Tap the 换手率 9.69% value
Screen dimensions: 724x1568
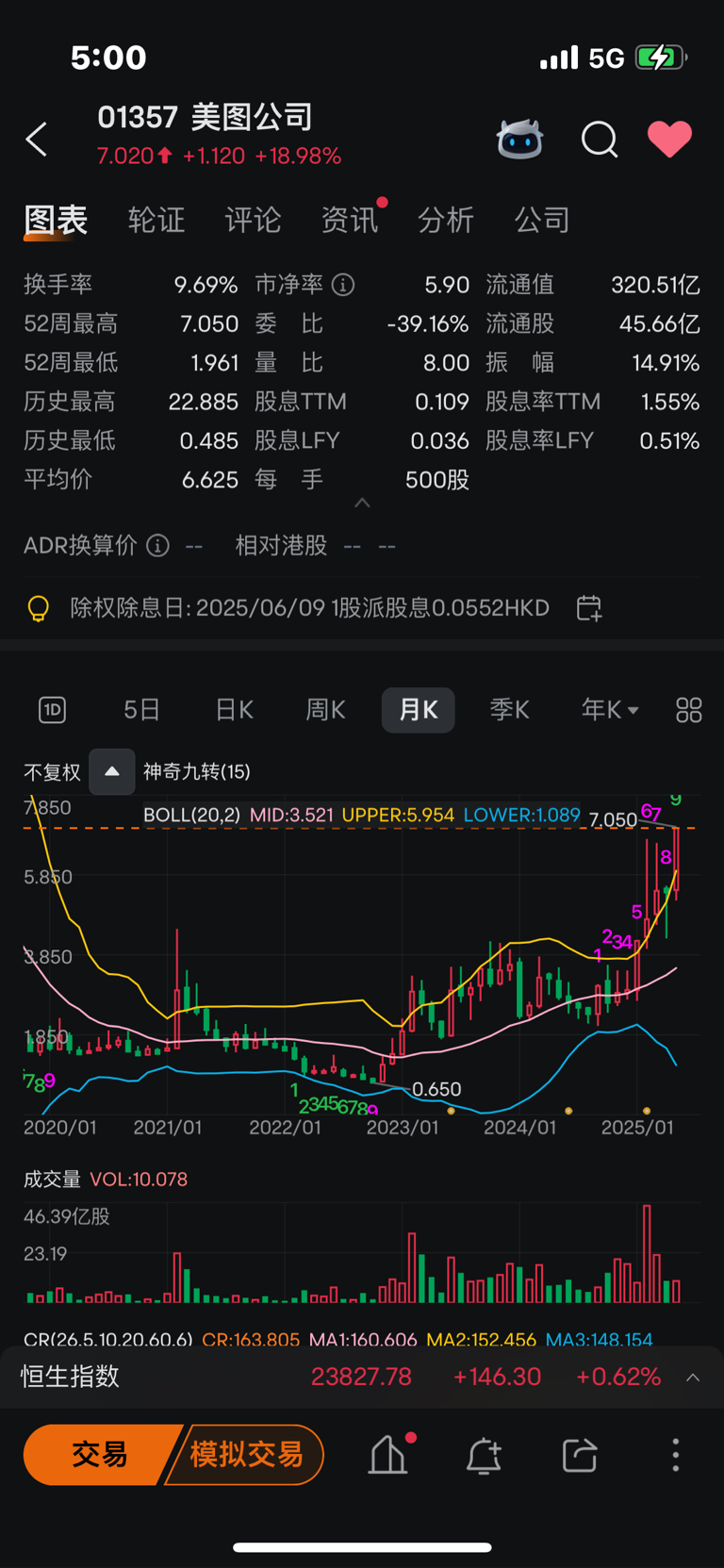[x=206, y=285]
